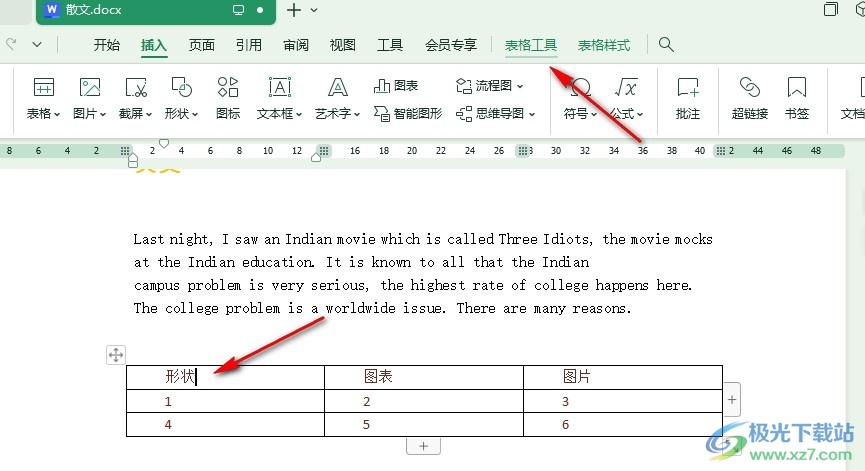Open the 表格样式 tab

coord(604,45)
